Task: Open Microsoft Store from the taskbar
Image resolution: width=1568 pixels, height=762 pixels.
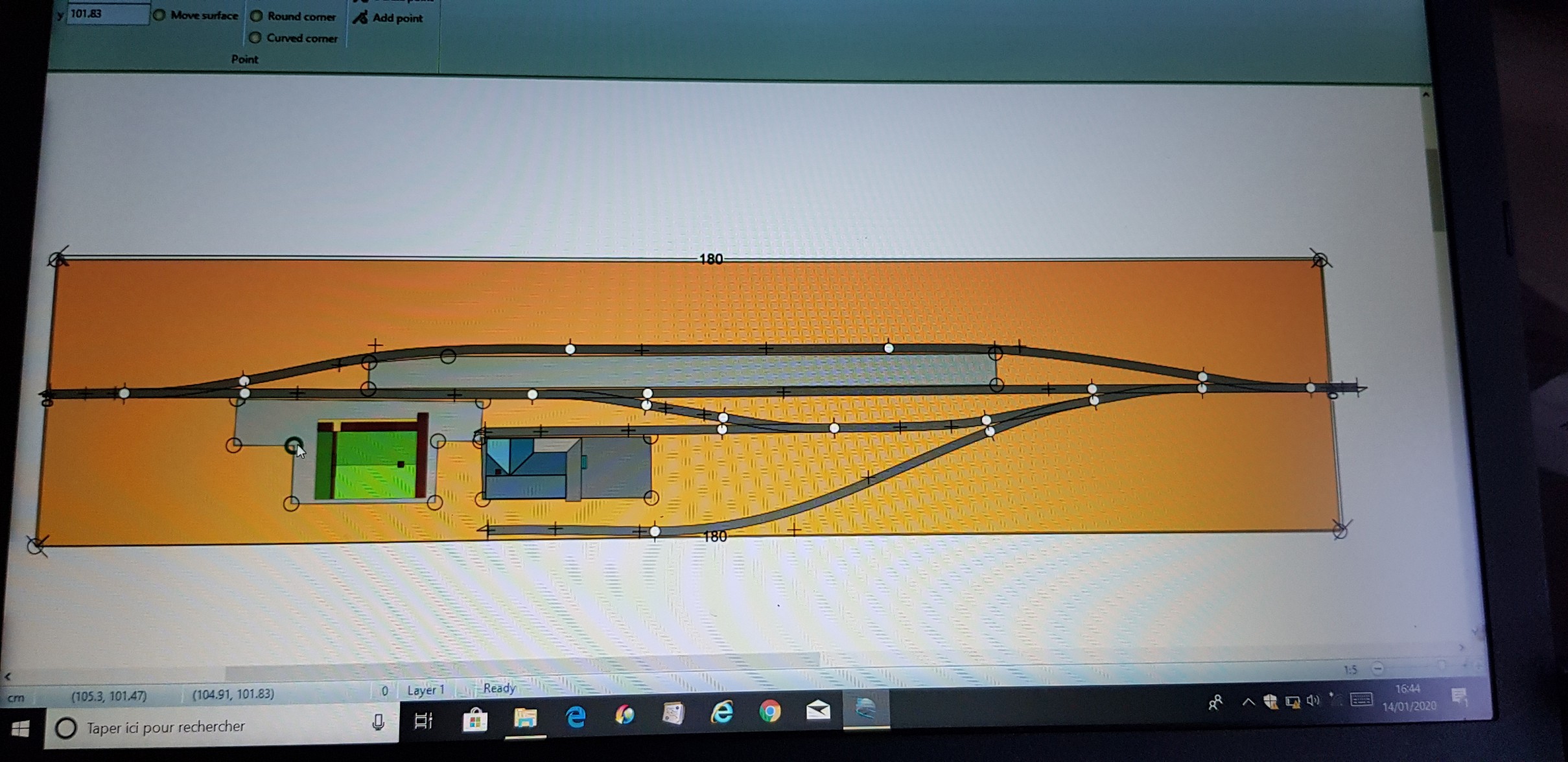Action: [x=475, y=719]
